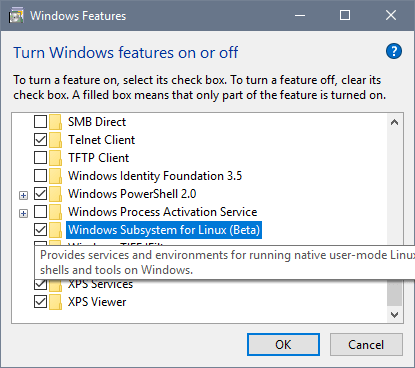The width and height of the screenshot is (415, 368).
Task: Select the Telnet Client folder icon
Action: 55,140
